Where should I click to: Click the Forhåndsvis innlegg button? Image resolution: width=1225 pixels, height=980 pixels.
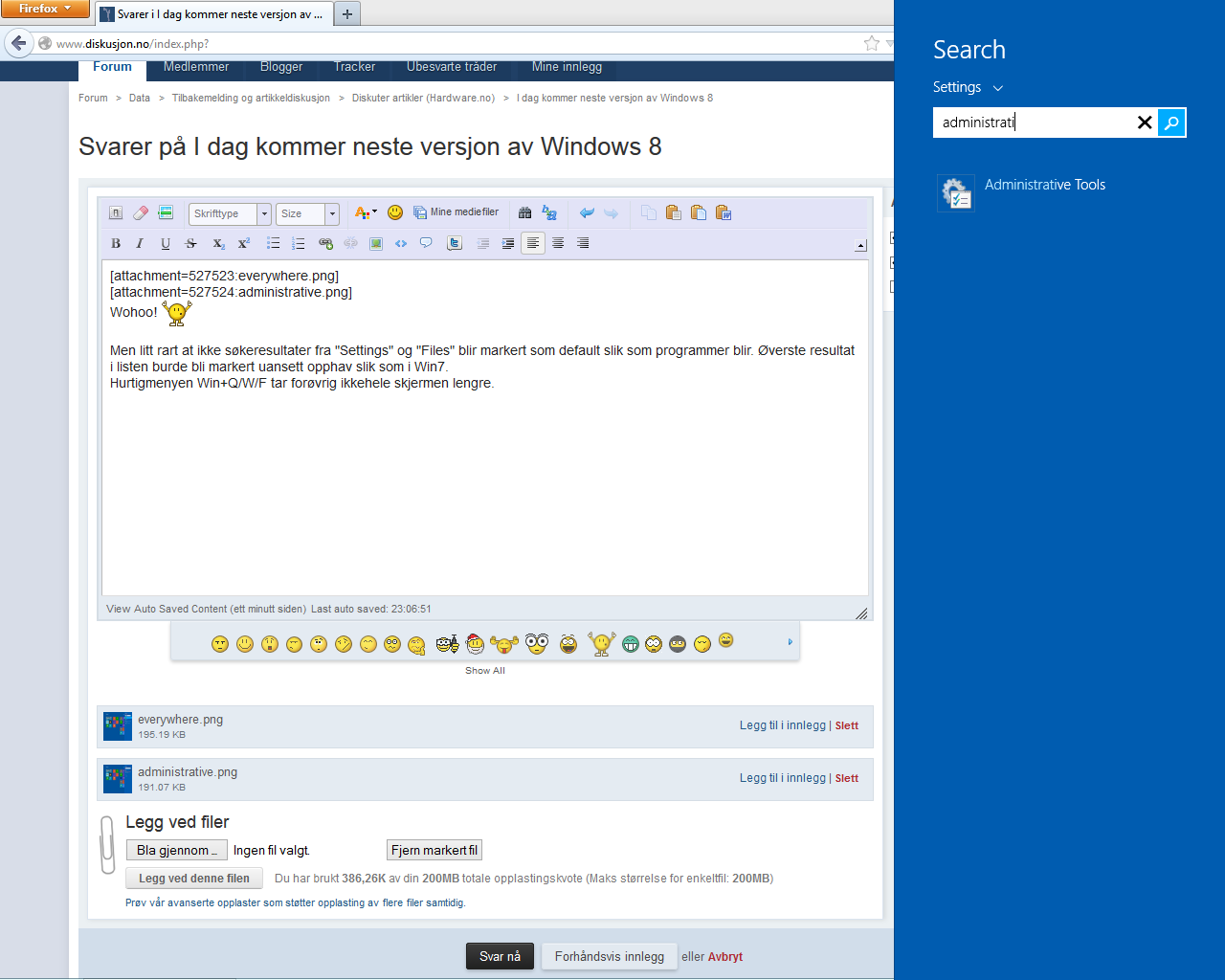coord(609,956)
